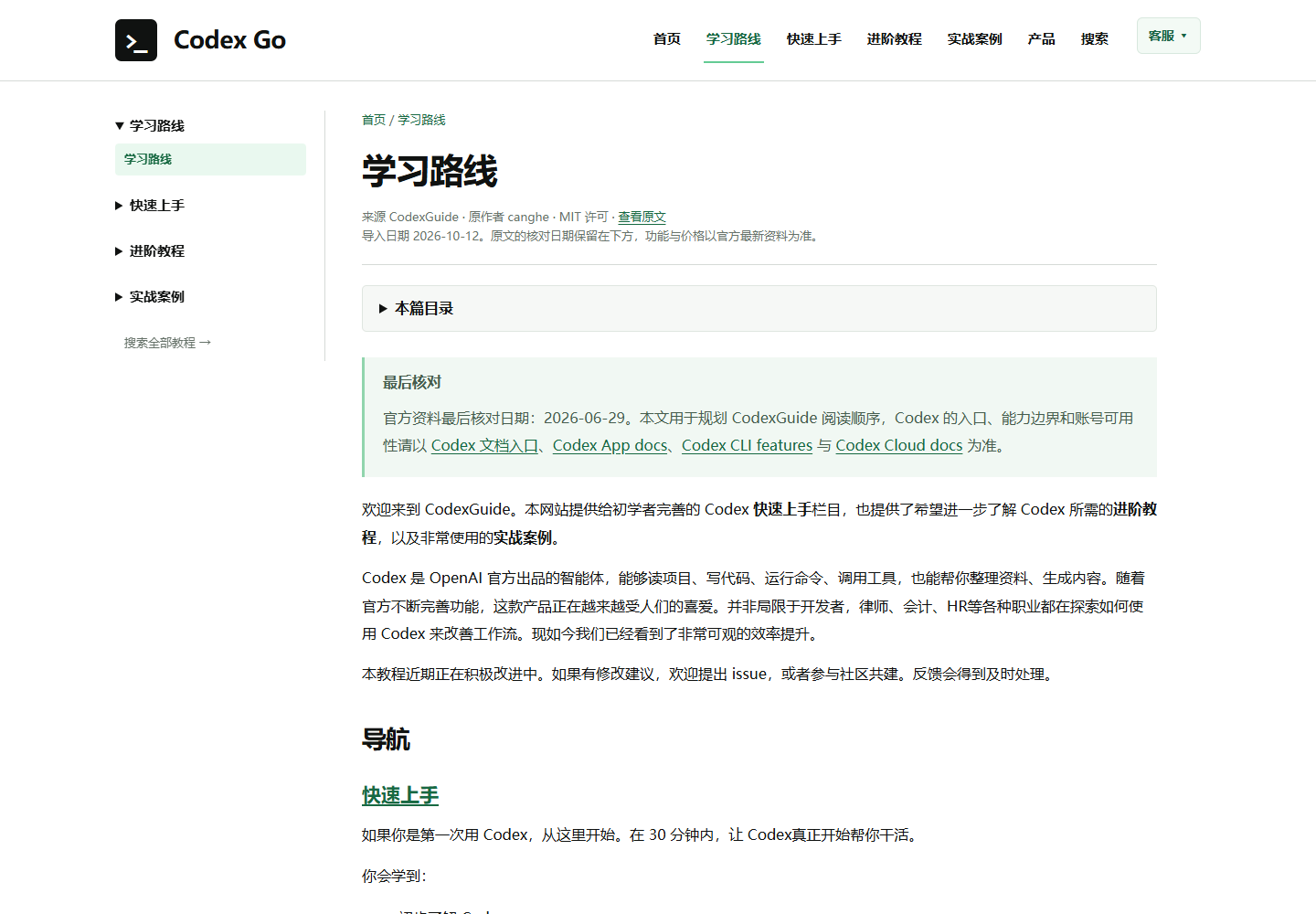The width and height of the screenshot is (1316, 914).
Task: Click the 最后核对 callout heading
Action: click(412, 383)
